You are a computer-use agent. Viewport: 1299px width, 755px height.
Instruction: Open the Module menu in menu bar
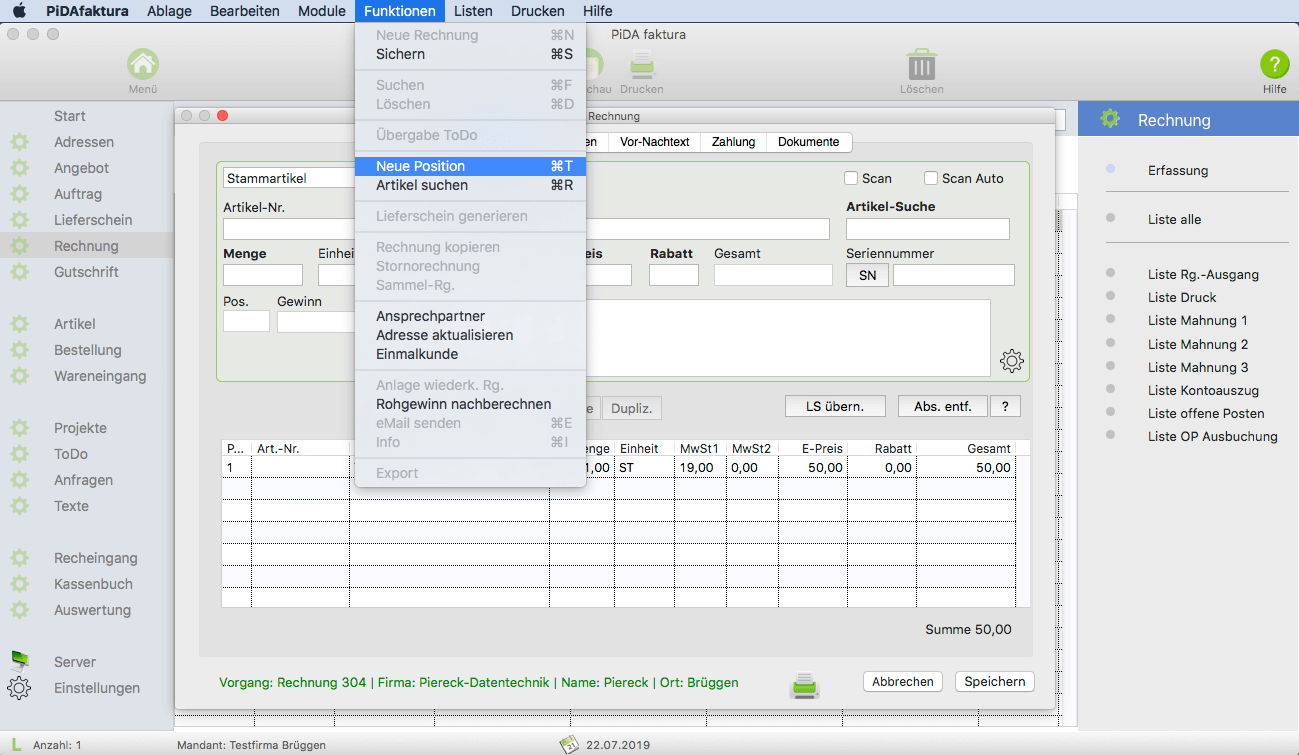pyautogui.click(x=322, y=11)
